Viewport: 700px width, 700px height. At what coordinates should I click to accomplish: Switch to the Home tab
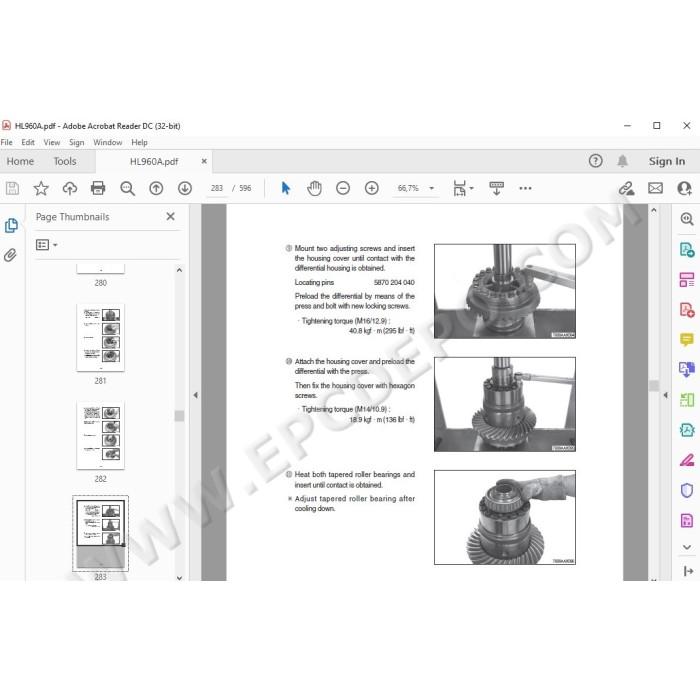pyautogui.click(x=21, y=161)
